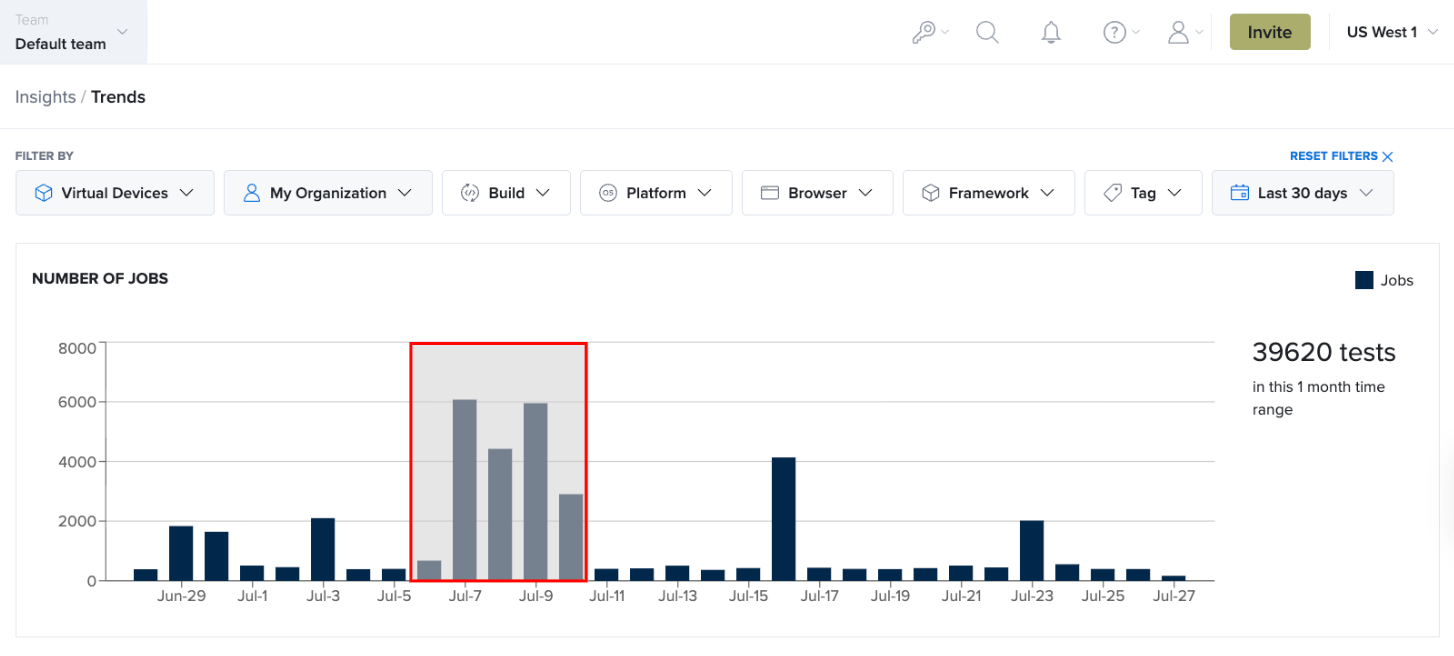Click the X icon beside Reset Filters

click(1387, 156)
